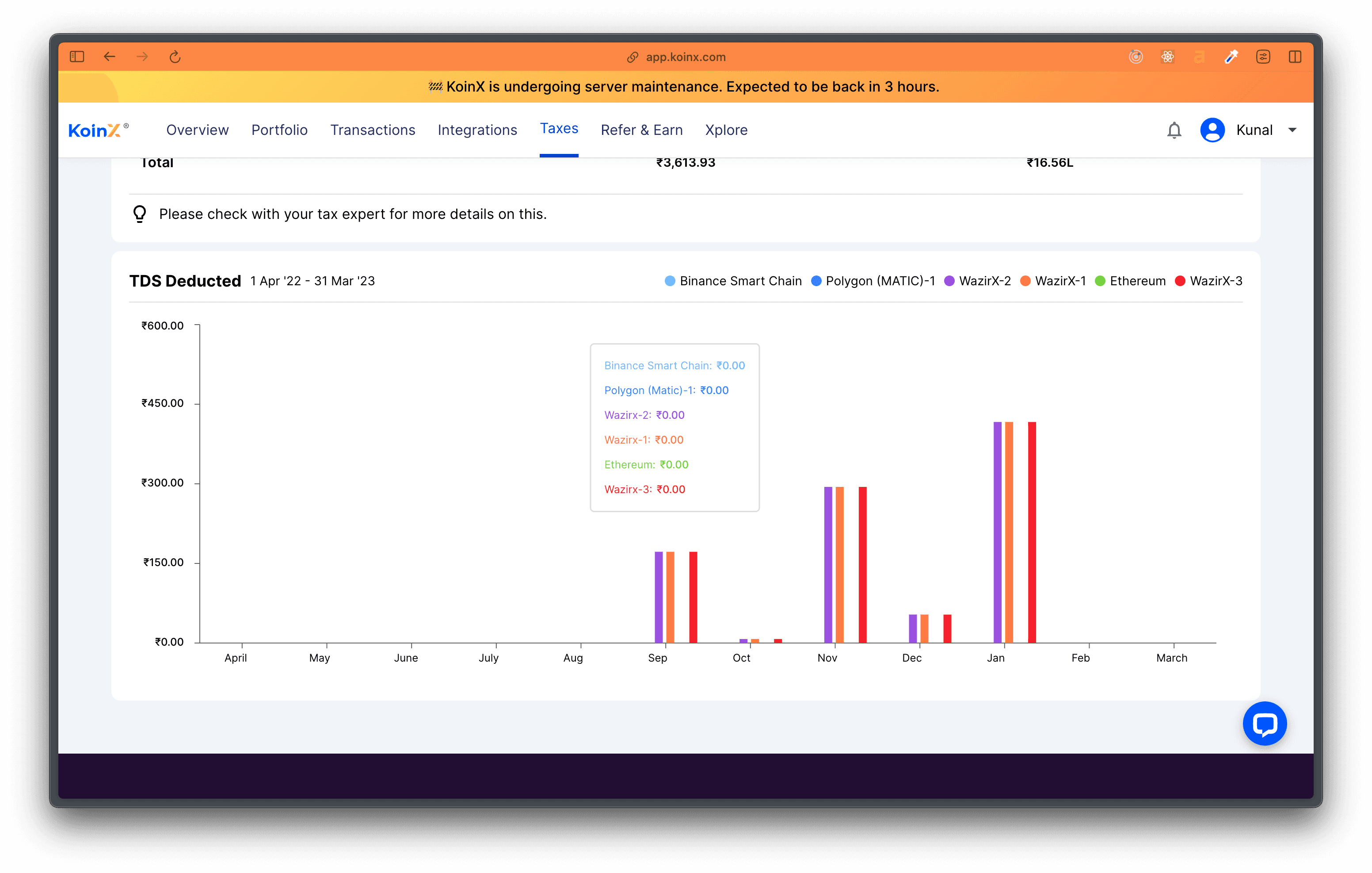Click the link icon in address bar
1372x873 pixels.
coord(632,57)
